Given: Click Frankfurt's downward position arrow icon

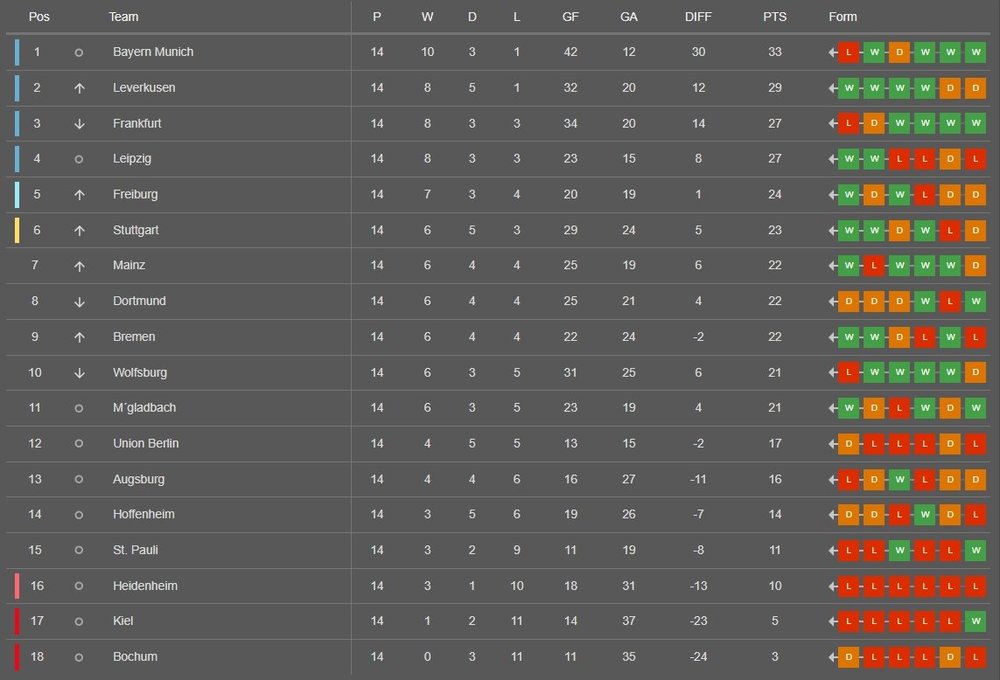Looking at the screenshot, I should click(x=79, y=124).
